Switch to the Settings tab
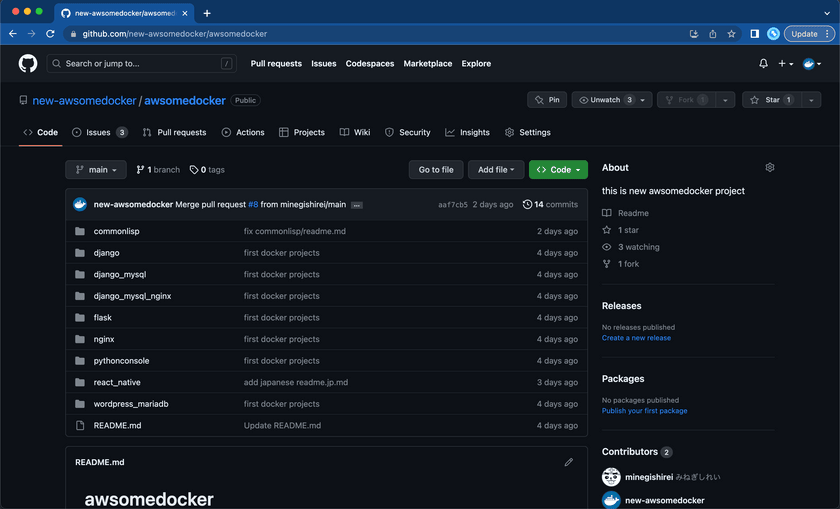The image size is (840, 509). [528, 132]
